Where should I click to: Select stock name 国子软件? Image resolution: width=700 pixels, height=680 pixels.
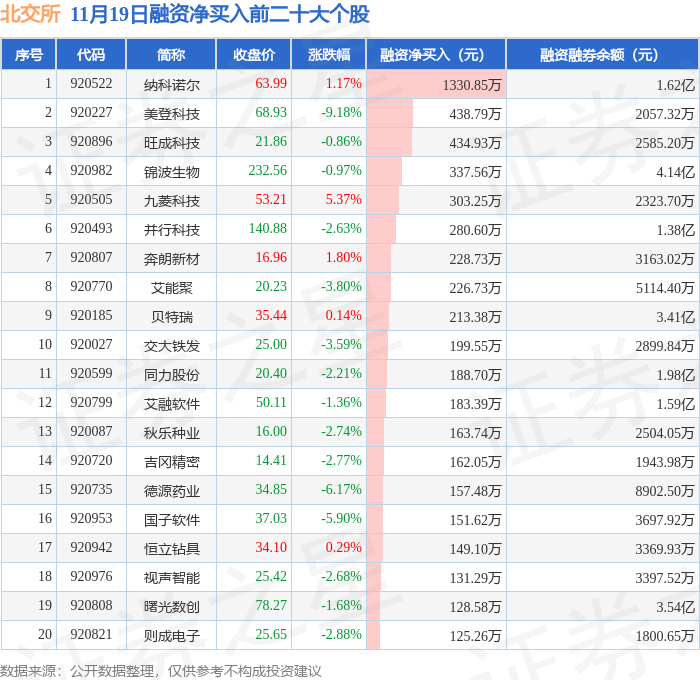[171, 520]
